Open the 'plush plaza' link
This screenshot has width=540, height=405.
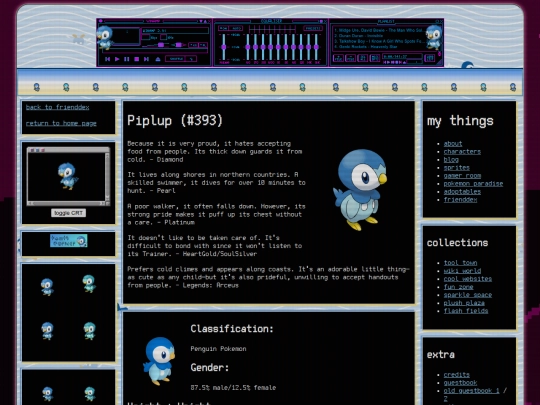pos(464,303)
